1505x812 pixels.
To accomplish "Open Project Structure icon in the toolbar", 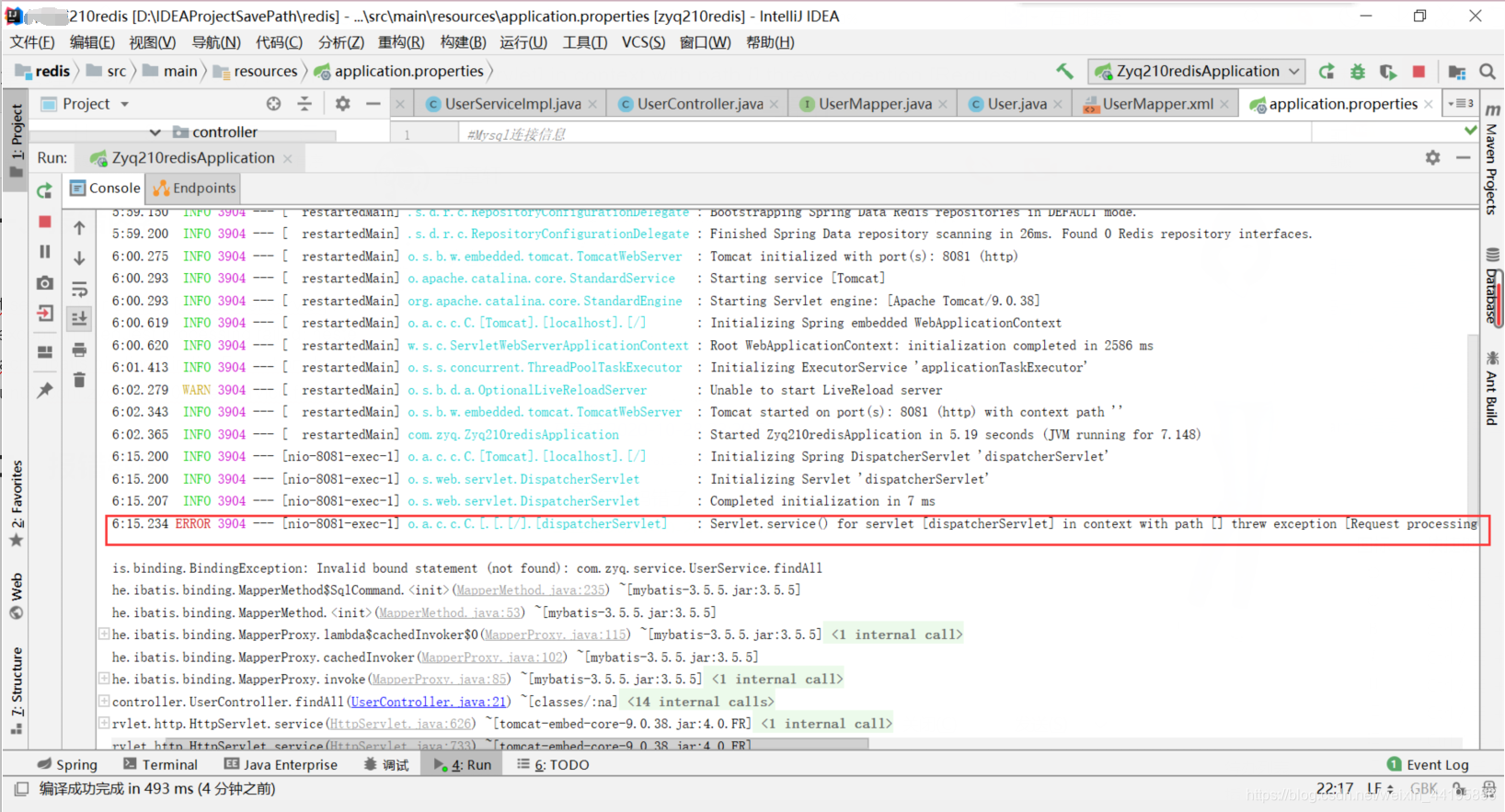I will pyautogui.click(x=1457, y=71).
